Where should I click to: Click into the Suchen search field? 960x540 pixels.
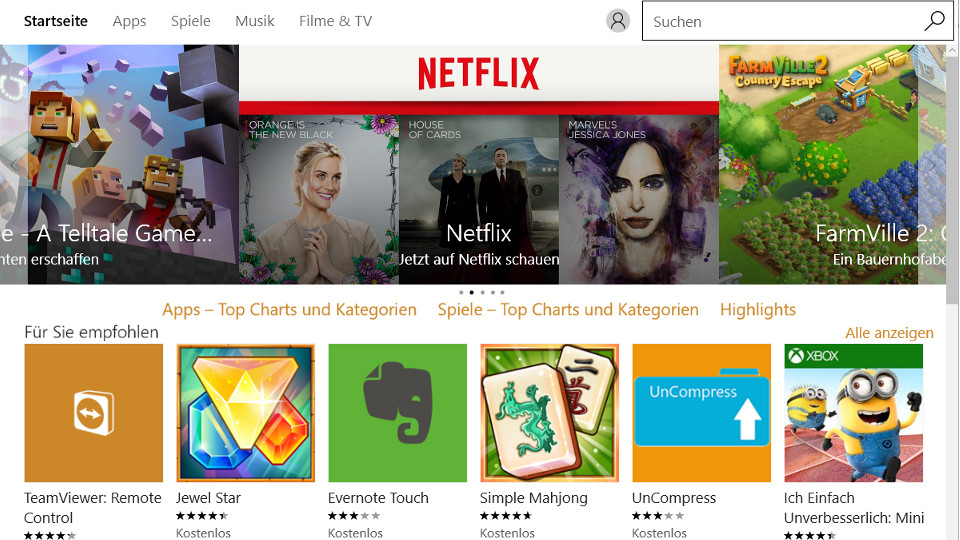(780, 21)
